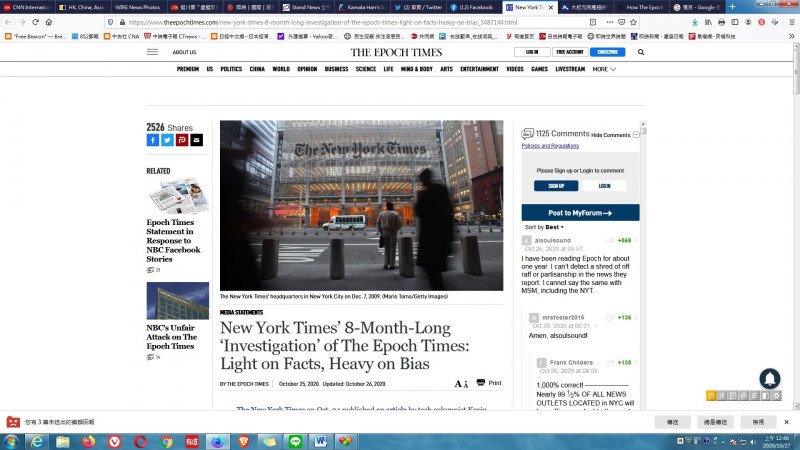Click Post to MyForum button

click(x=580, y=213)
